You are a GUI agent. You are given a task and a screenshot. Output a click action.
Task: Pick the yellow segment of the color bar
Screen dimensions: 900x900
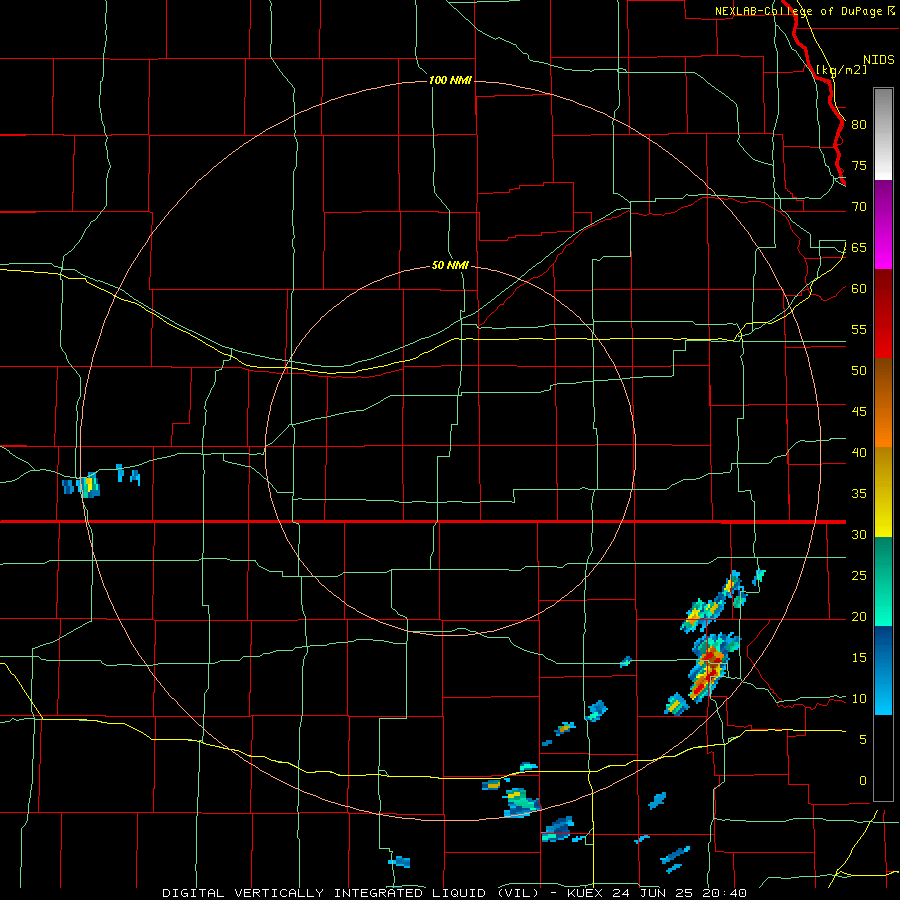click(x=883, y=492)
